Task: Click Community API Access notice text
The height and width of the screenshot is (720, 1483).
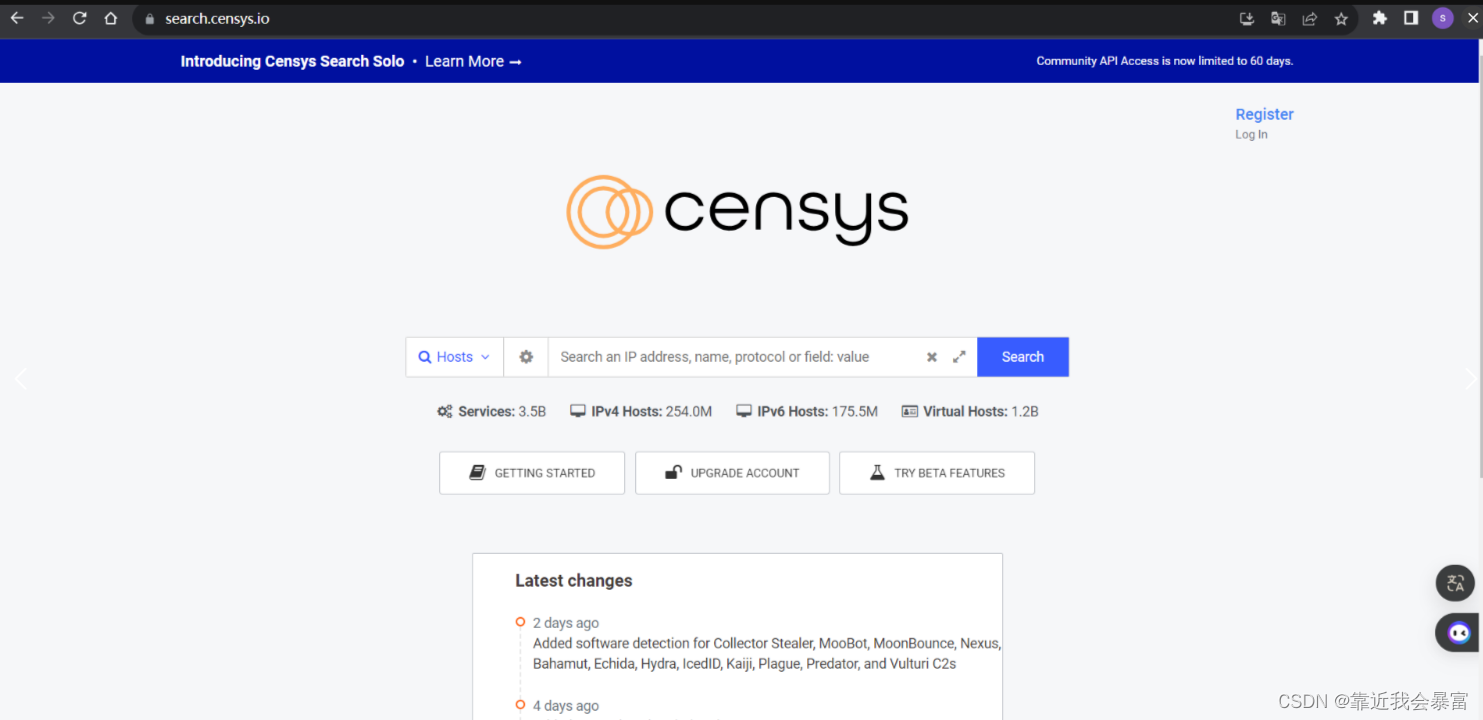Action: pyautogui.click(x=1164, y=61)
